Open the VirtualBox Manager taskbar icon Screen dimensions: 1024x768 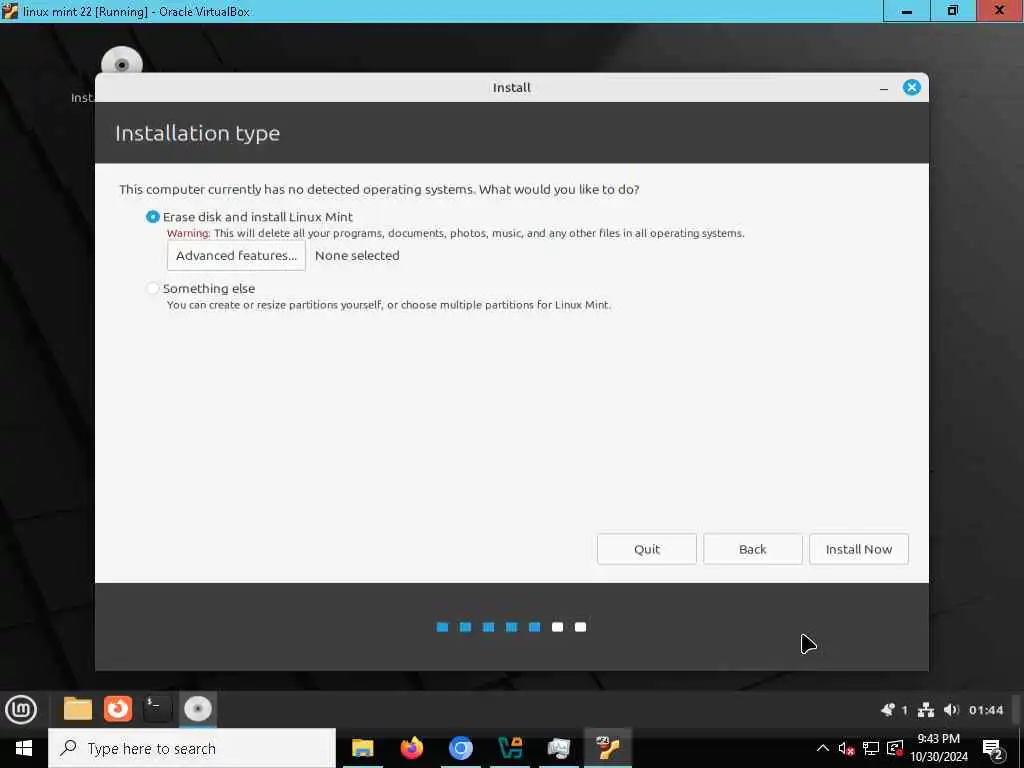tap(559, 748)
